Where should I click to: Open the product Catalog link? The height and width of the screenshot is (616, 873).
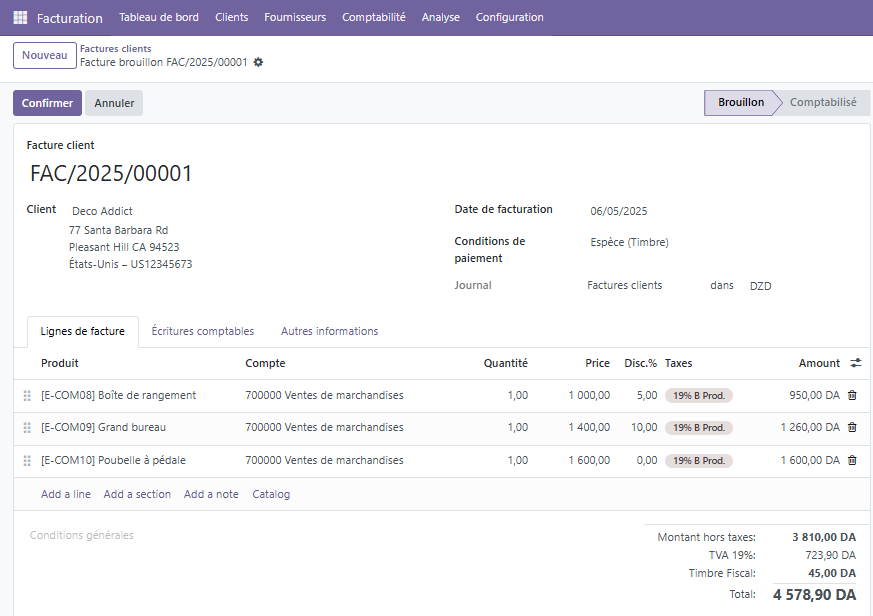271,494
